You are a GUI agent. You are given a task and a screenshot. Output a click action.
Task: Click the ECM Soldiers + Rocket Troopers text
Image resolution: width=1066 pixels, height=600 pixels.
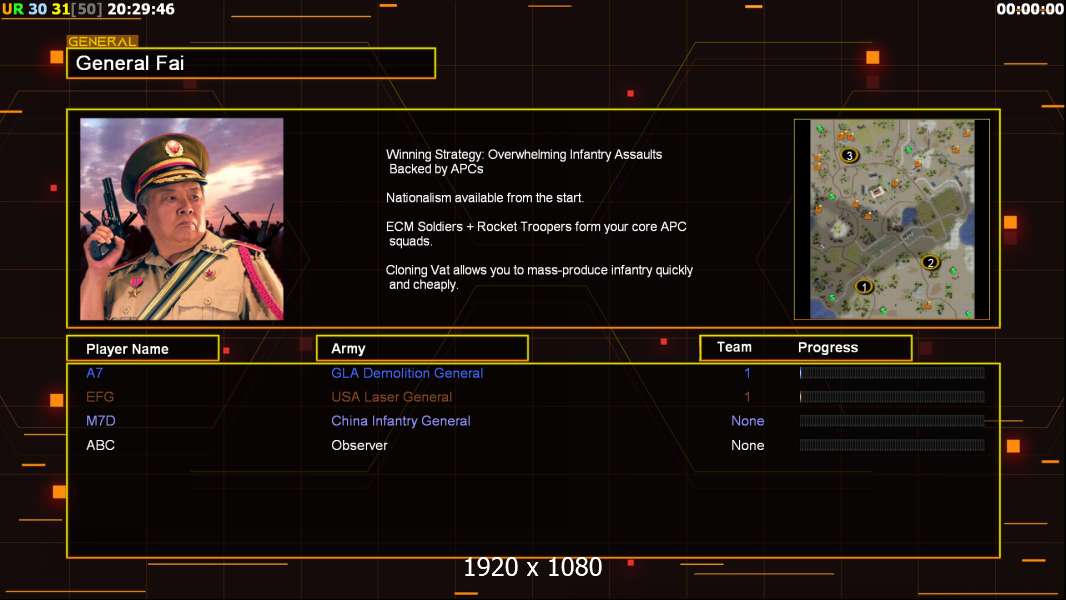(536, 234)
